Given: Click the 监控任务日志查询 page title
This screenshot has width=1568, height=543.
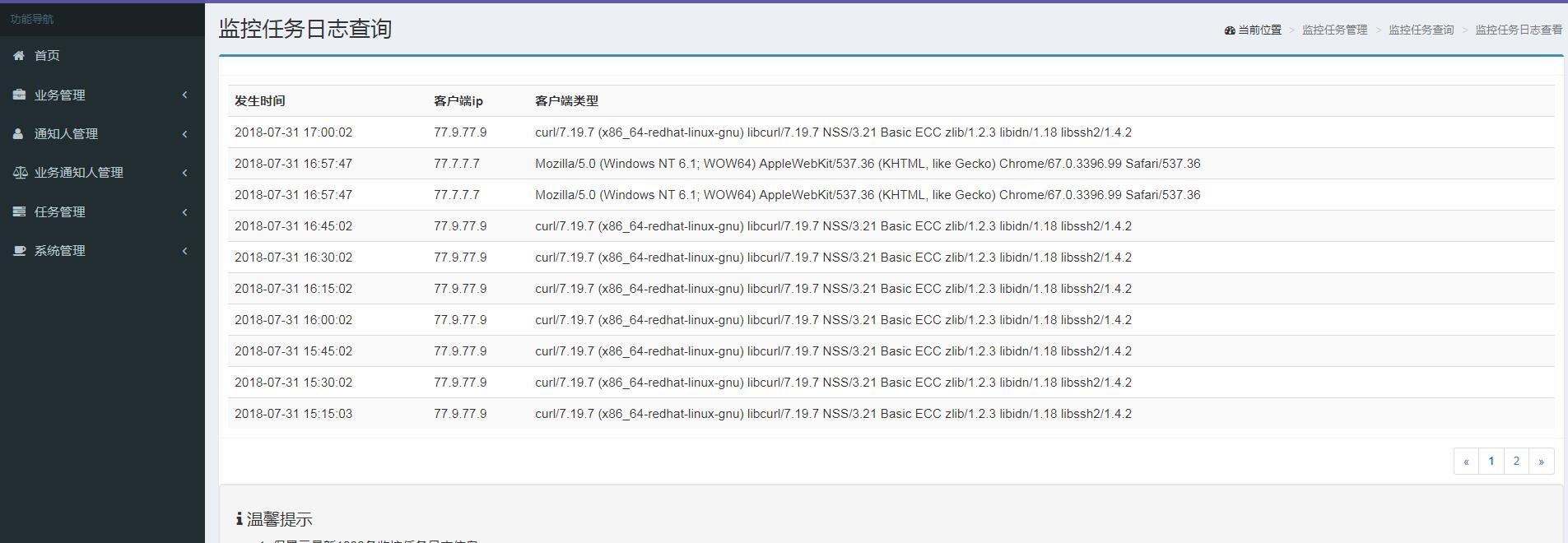Looking at the screenshot, I should click(305, 29).
